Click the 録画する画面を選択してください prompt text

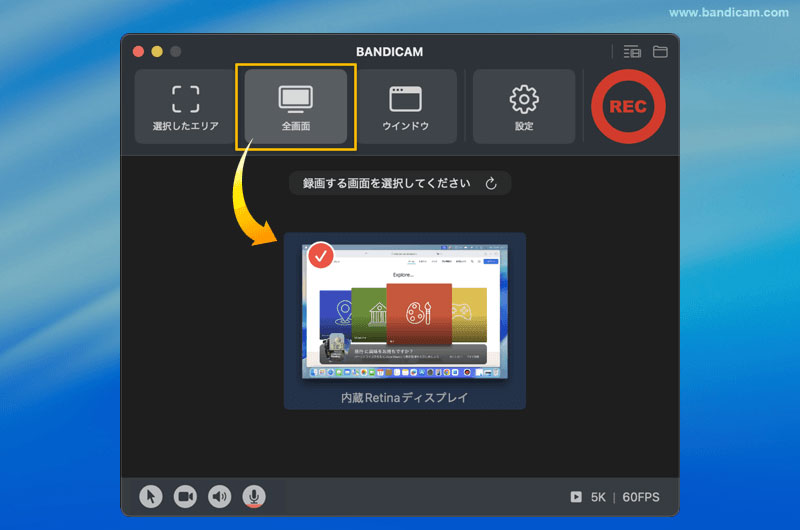pyautogui.click(x=386, y=184)
